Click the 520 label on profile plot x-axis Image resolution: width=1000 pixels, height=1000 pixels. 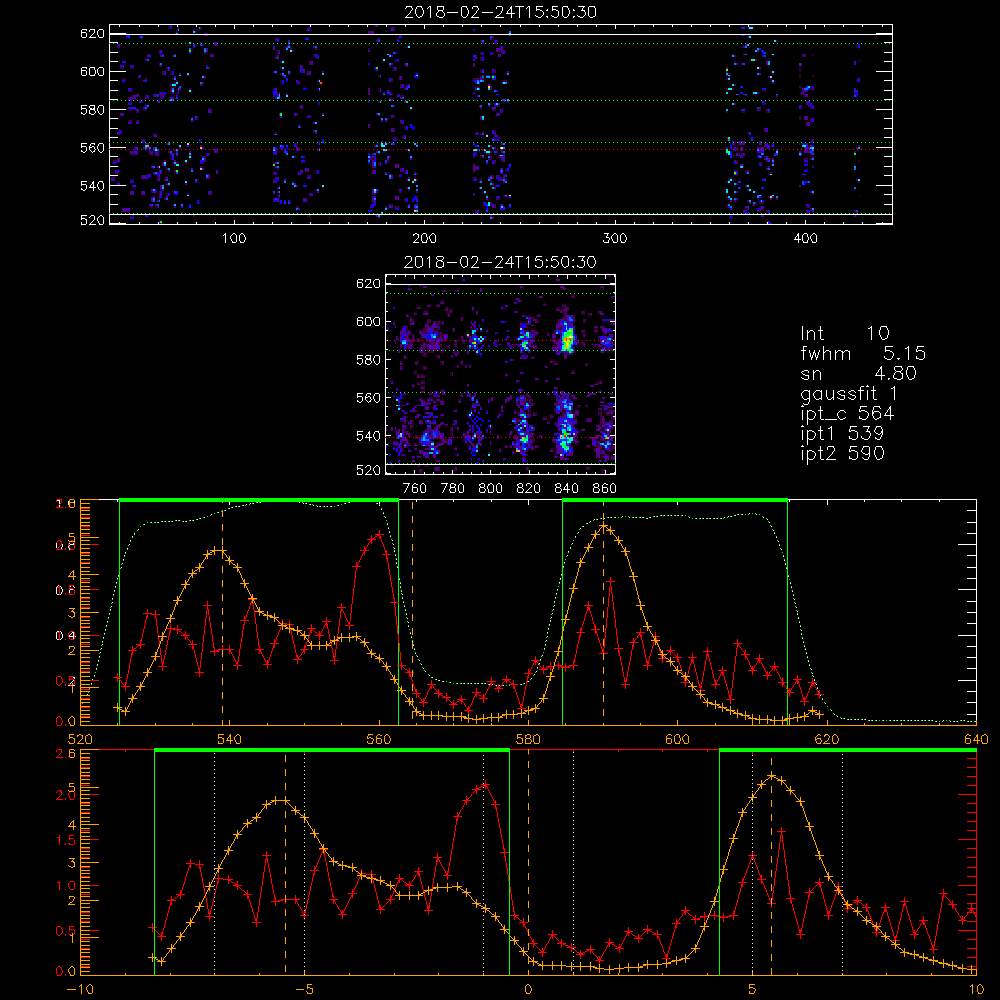80,740
